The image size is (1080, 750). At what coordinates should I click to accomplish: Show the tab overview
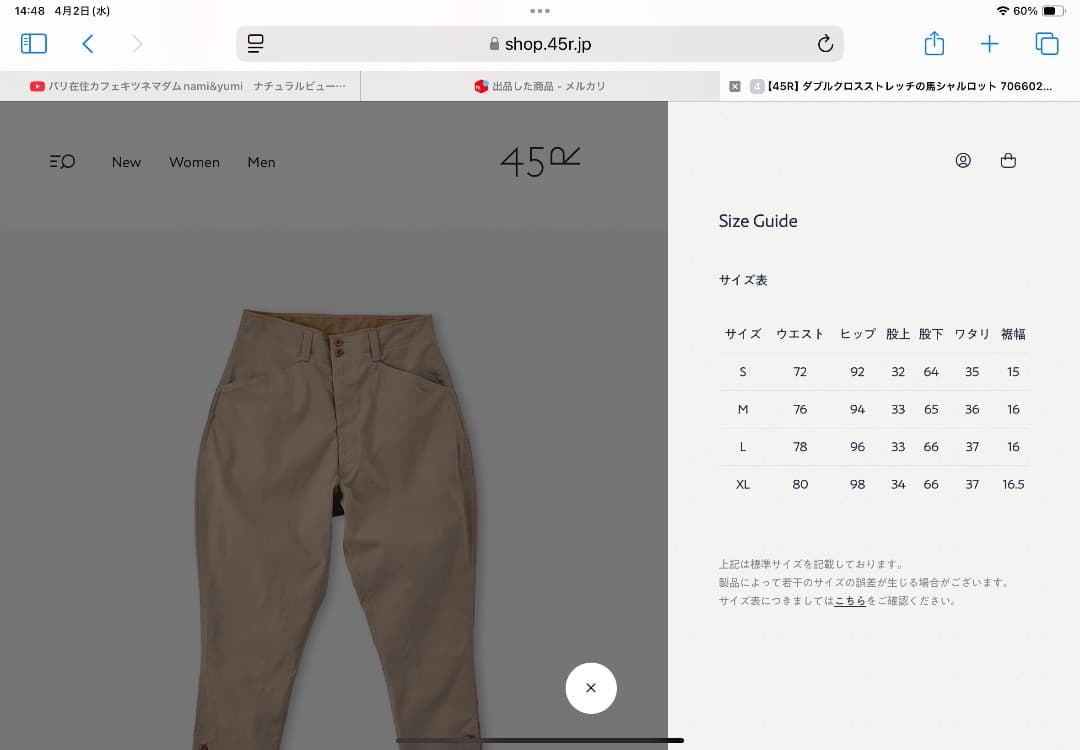[1047, 44]
